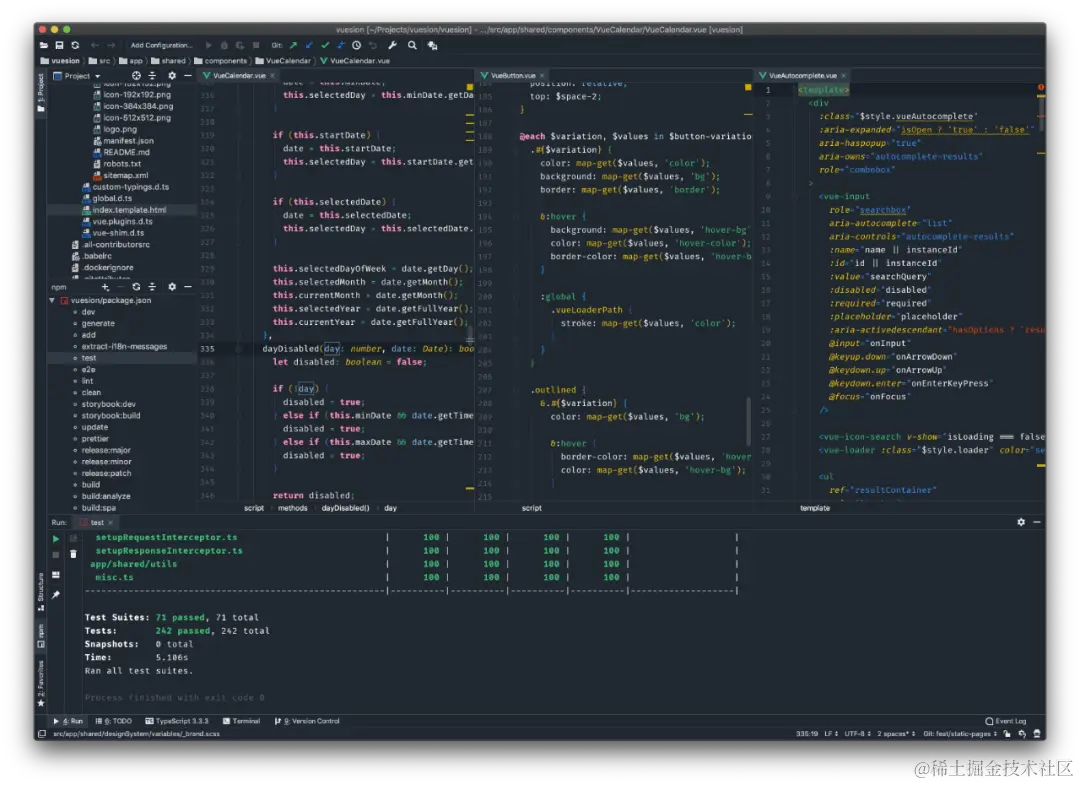Switch to the VueCalendar.vue editor tab
1080x785 pixels.
tap(238, 76)
